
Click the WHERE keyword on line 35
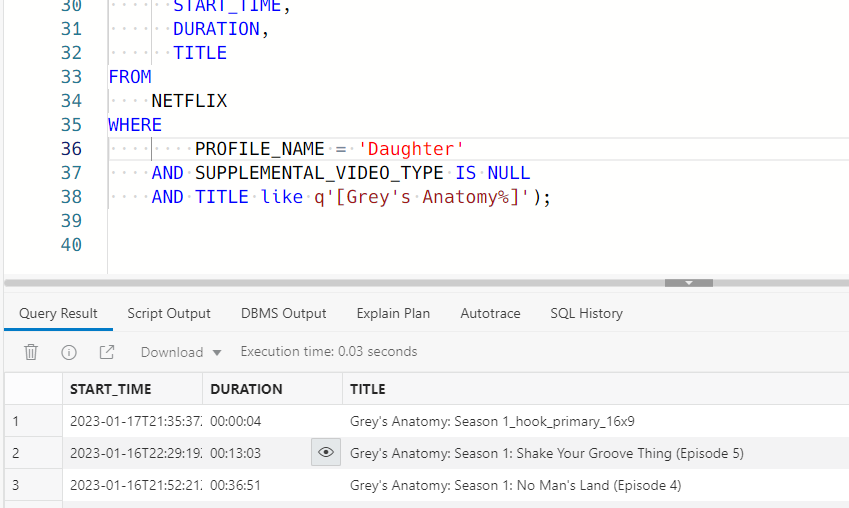(135, 125)
